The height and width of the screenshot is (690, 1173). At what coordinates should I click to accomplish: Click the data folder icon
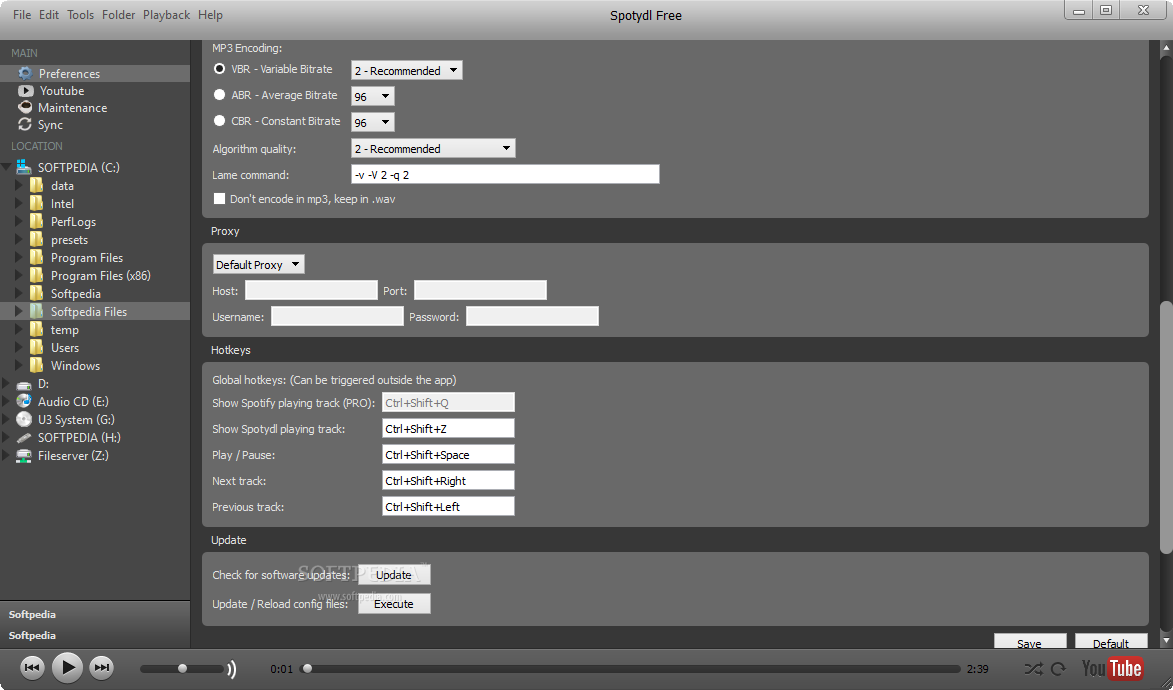(x=37, y=185)
